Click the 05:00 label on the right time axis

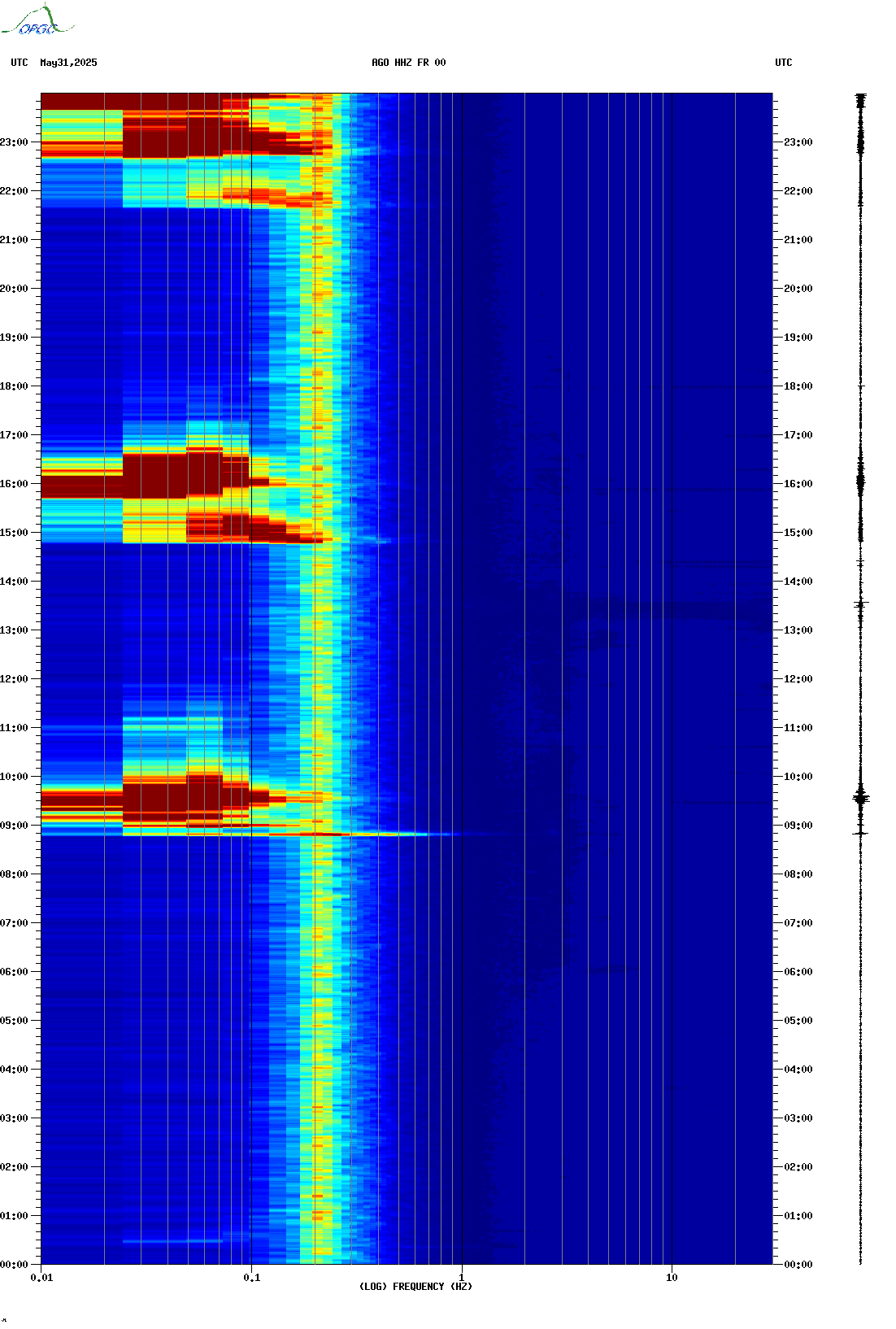798,1021
